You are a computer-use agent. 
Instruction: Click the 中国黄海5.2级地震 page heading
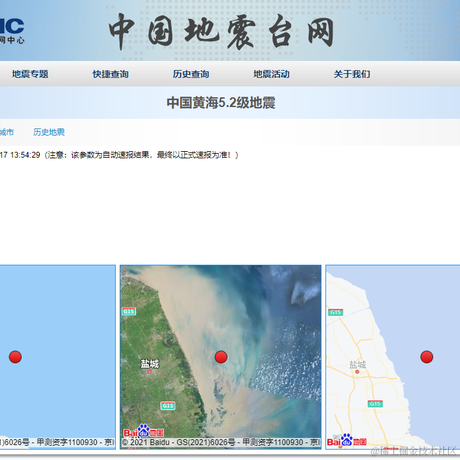click(221, 103)
